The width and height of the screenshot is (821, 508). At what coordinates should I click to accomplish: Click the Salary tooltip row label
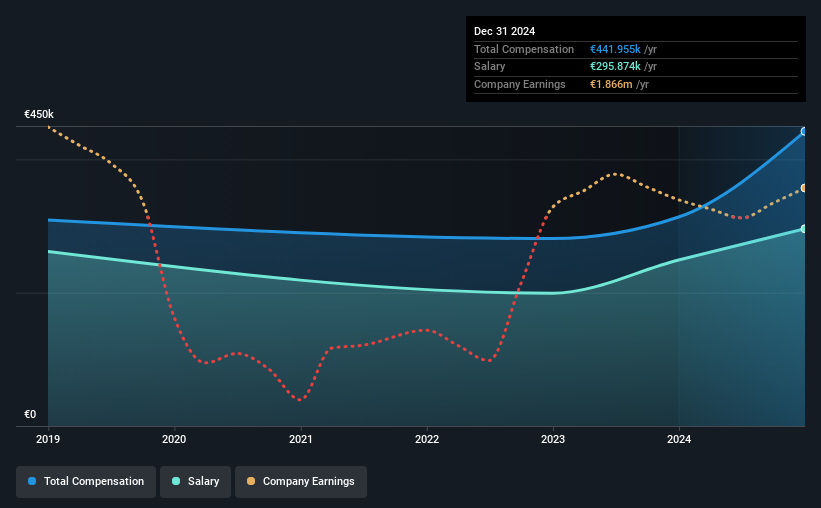(x=490, y=67)
